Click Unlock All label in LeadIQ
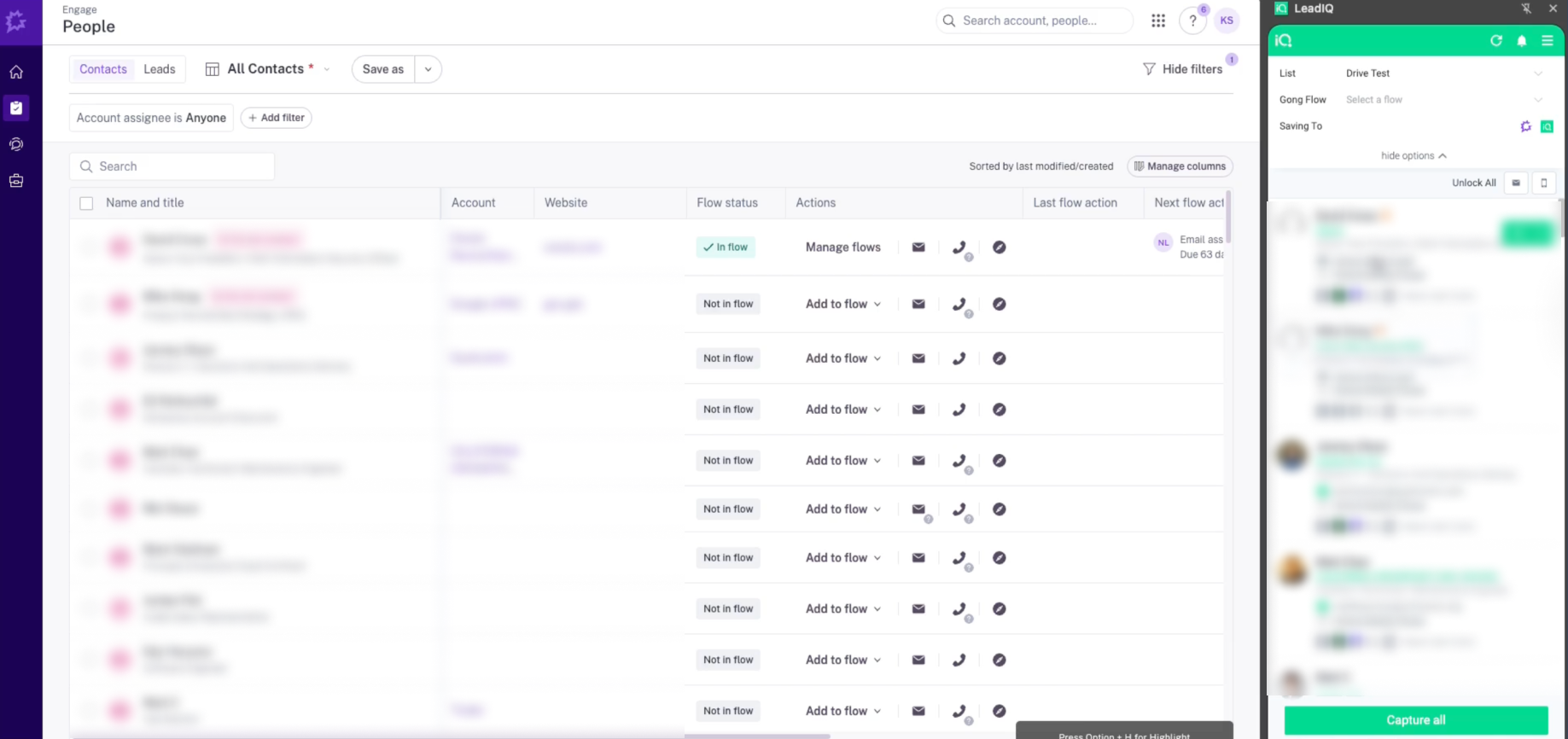 click(1474, 183)
